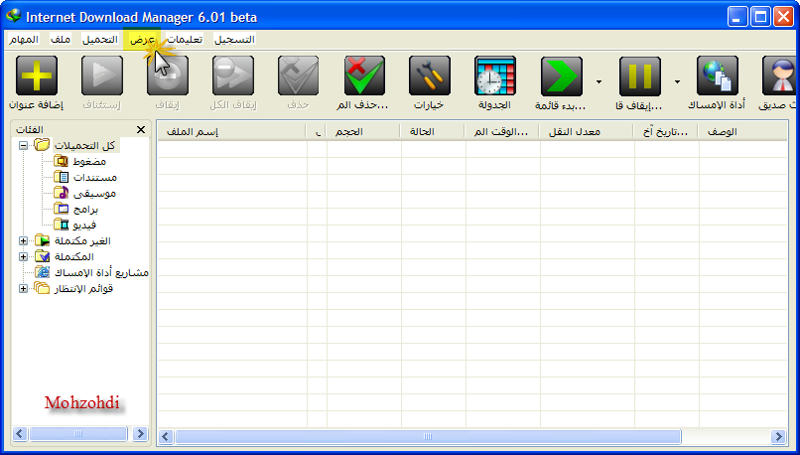Screen dimensions: 800x455
Task: Click download list left scroll arrow
Action: (167, 437)
